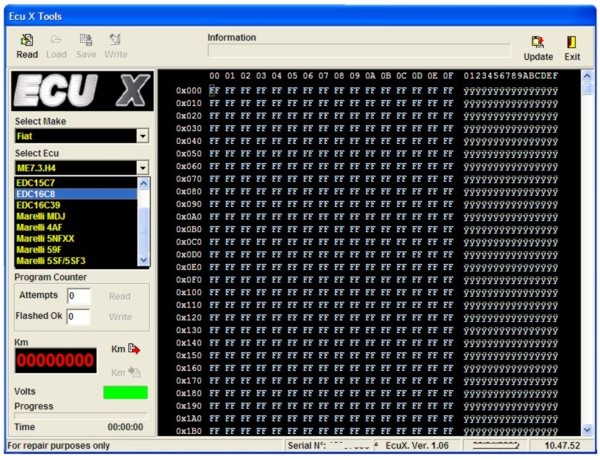Choose Marelli 5NFXX in the Ecu list

click(x=76, y=238)
